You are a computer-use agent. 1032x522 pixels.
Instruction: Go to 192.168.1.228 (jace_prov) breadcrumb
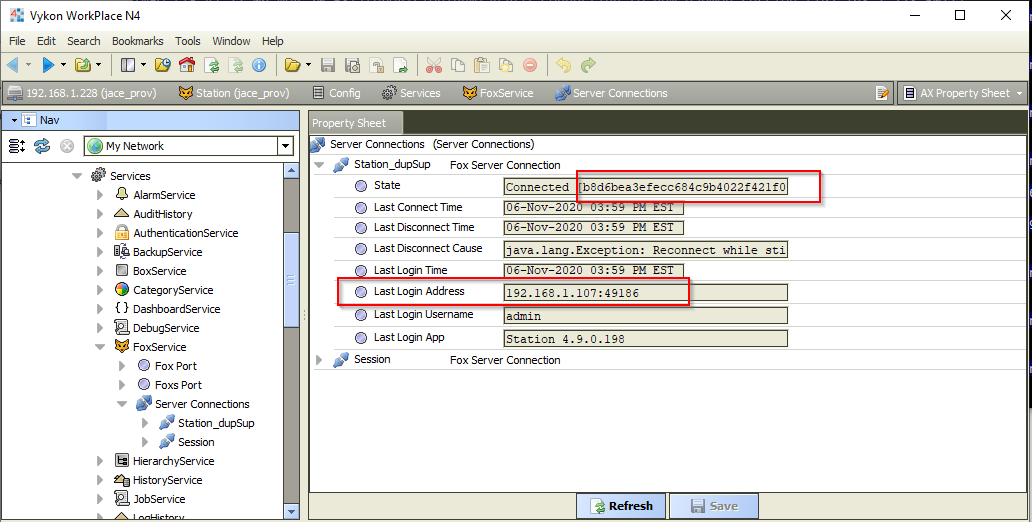(82, 93)
